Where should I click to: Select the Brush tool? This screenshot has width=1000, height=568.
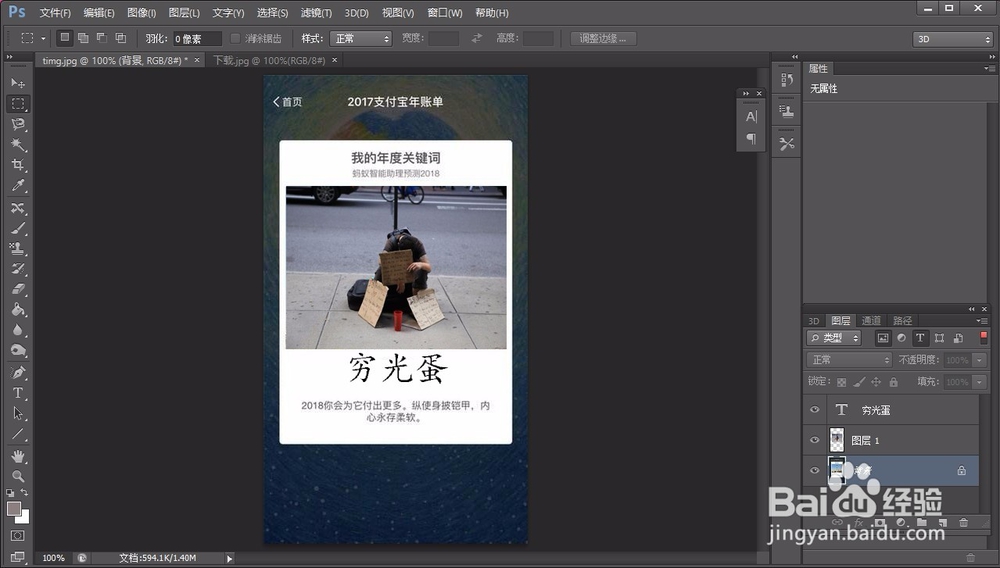click(18, 228)
